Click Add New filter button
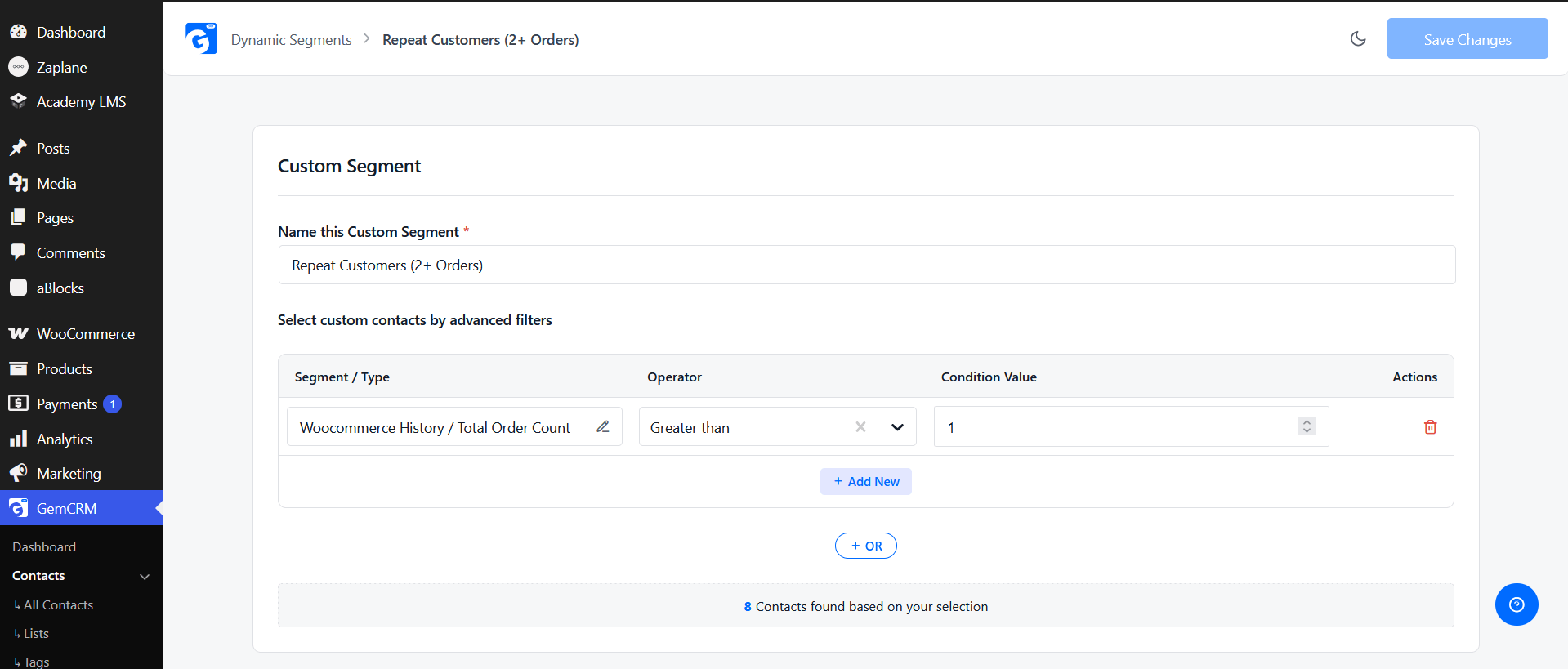This screenshot has width=1568, height=669. click(x=866, y=481)
